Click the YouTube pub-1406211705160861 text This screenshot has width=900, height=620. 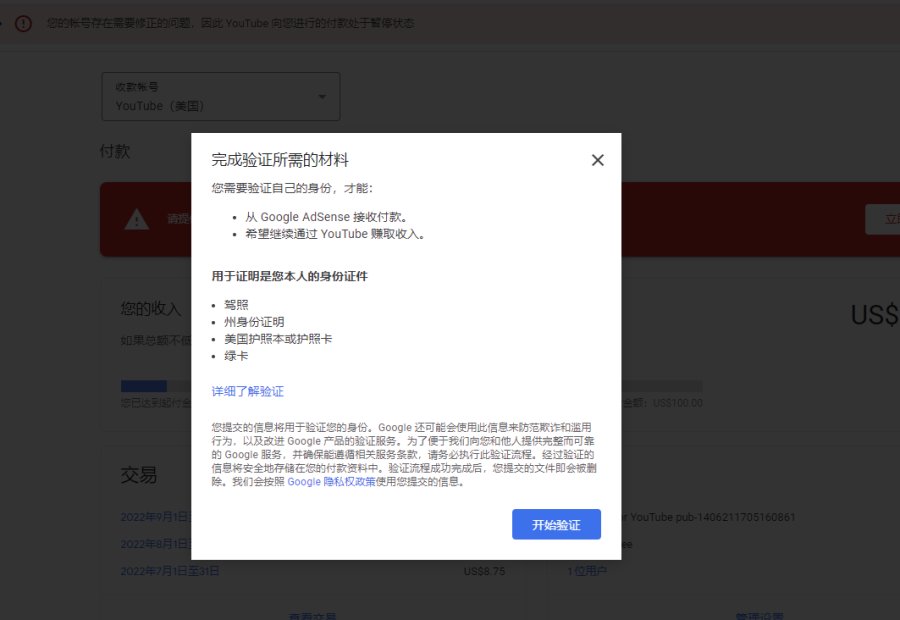(x=712, y=517)
